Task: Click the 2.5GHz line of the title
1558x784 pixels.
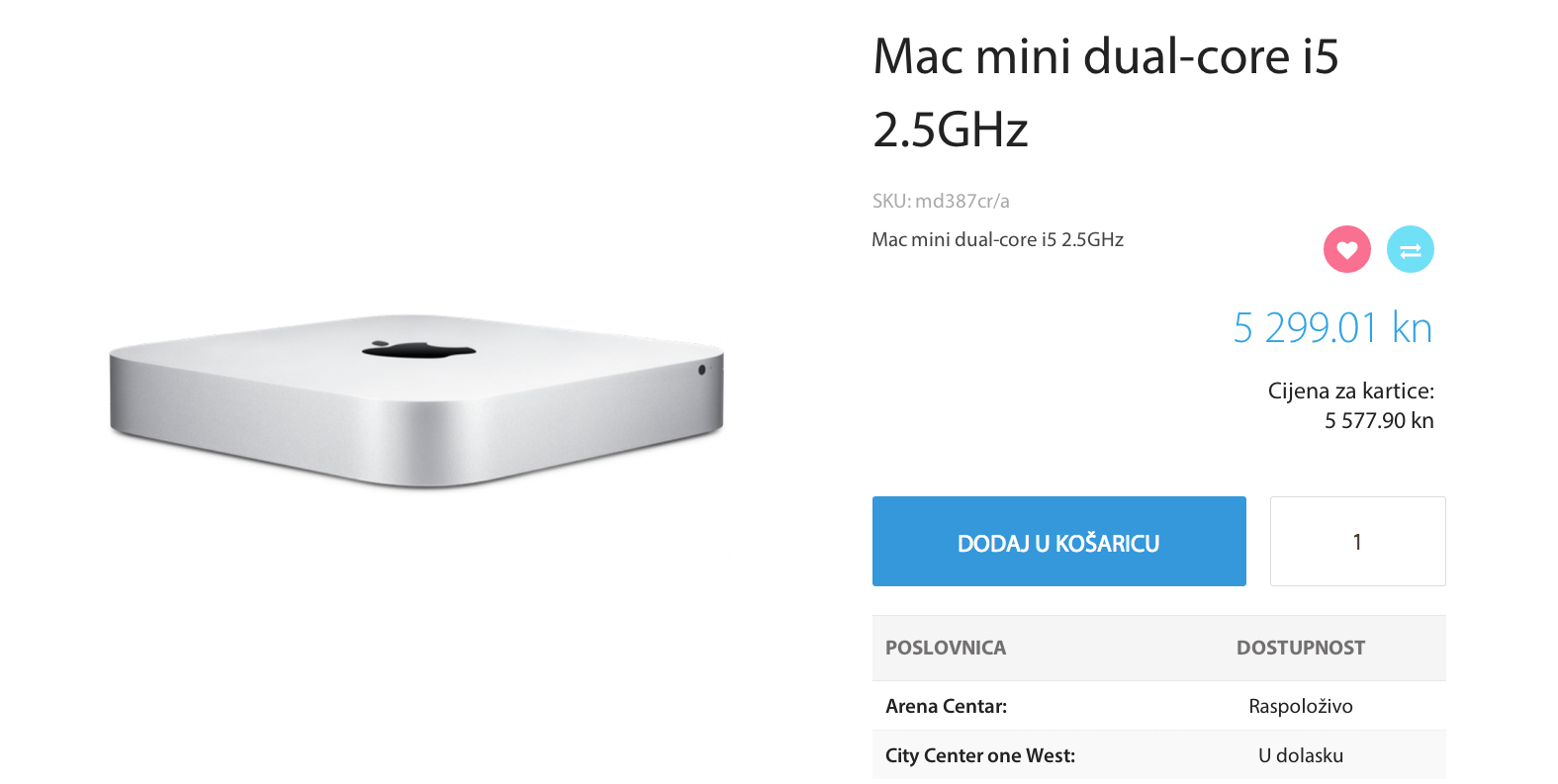Action: click(951, 130)
